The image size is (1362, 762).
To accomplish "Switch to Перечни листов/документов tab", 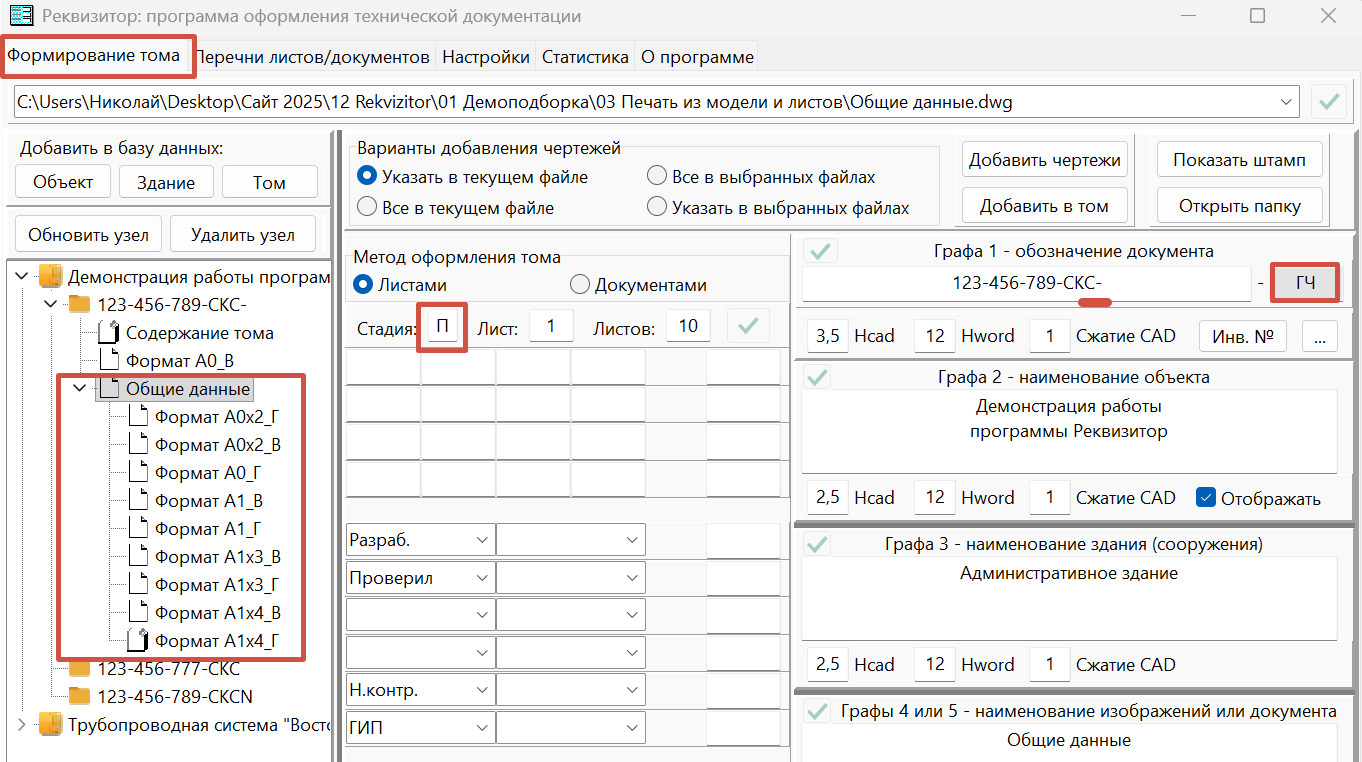I will tap(315, 57).
